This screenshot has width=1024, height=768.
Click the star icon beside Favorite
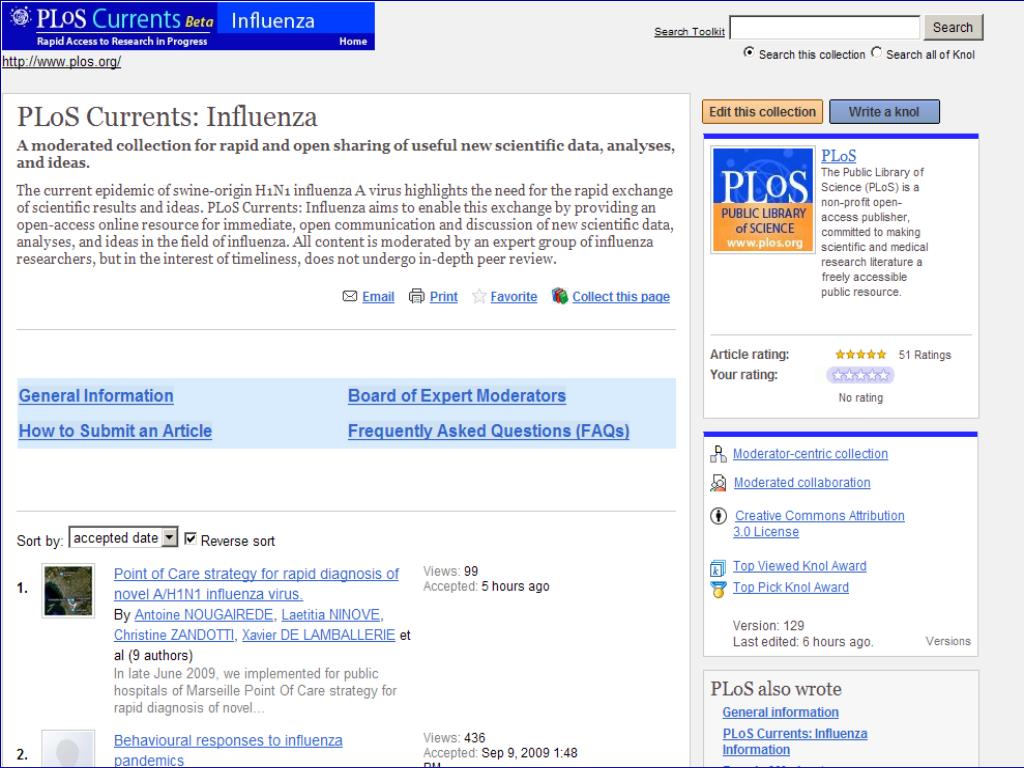click(479, 296)
